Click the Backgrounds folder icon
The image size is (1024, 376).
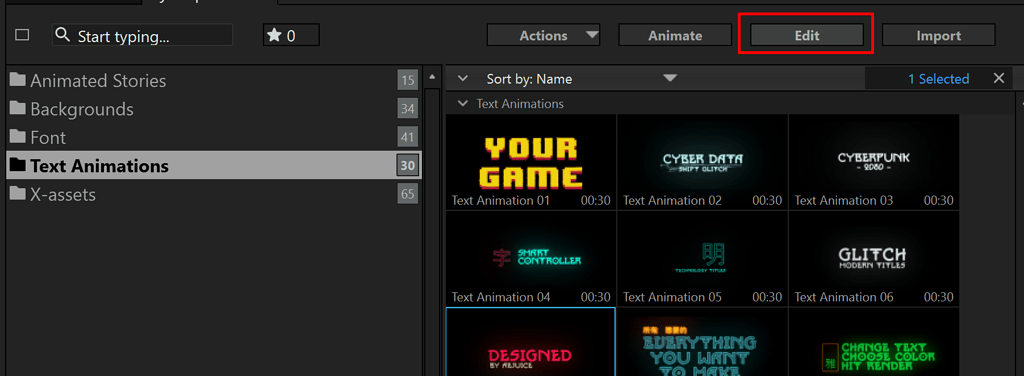tap(18, 108)
